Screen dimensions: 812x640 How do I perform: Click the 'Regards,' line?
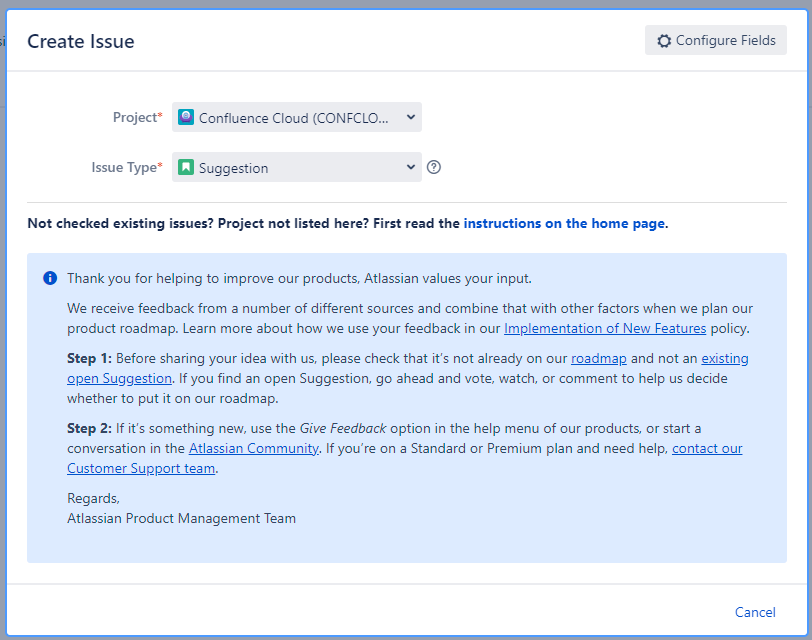coord(93,499)
